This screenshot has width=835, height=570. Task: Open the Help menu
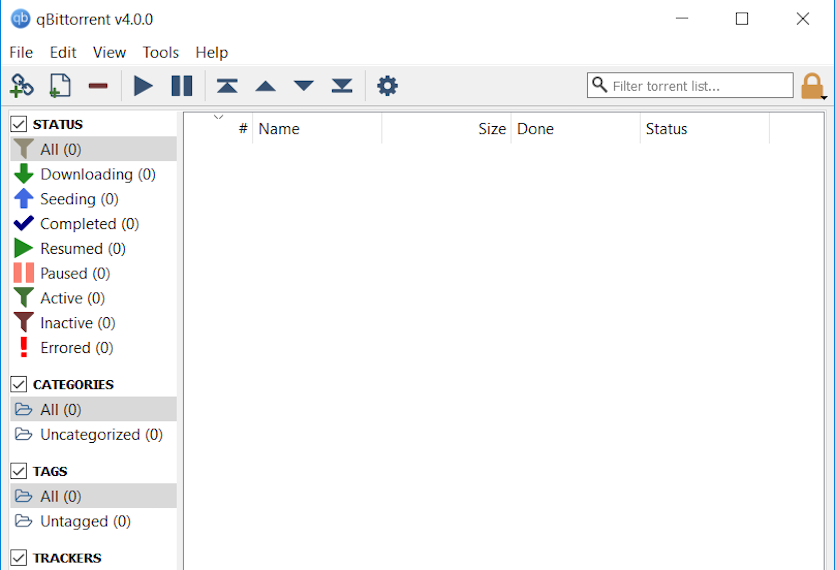(211, 52)
